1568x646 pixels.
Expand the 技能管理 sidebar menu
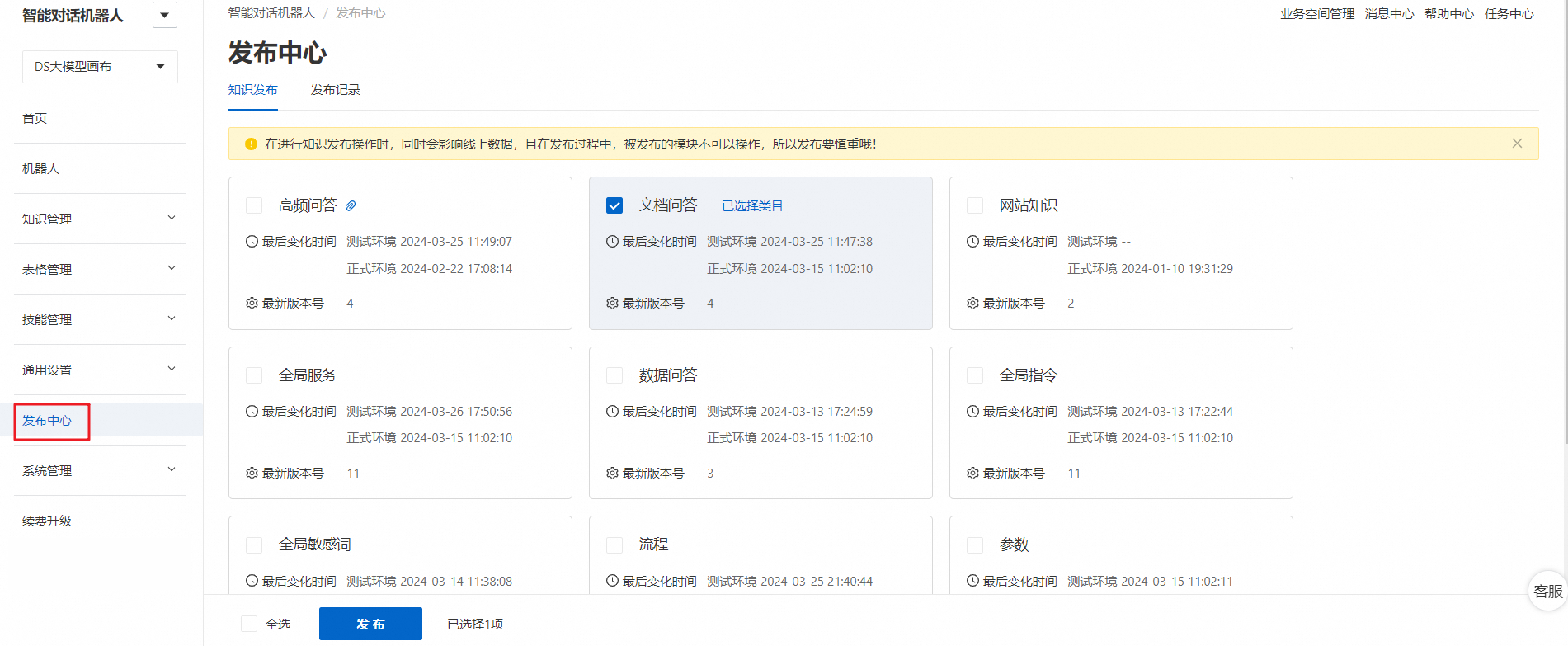(100, 319)
